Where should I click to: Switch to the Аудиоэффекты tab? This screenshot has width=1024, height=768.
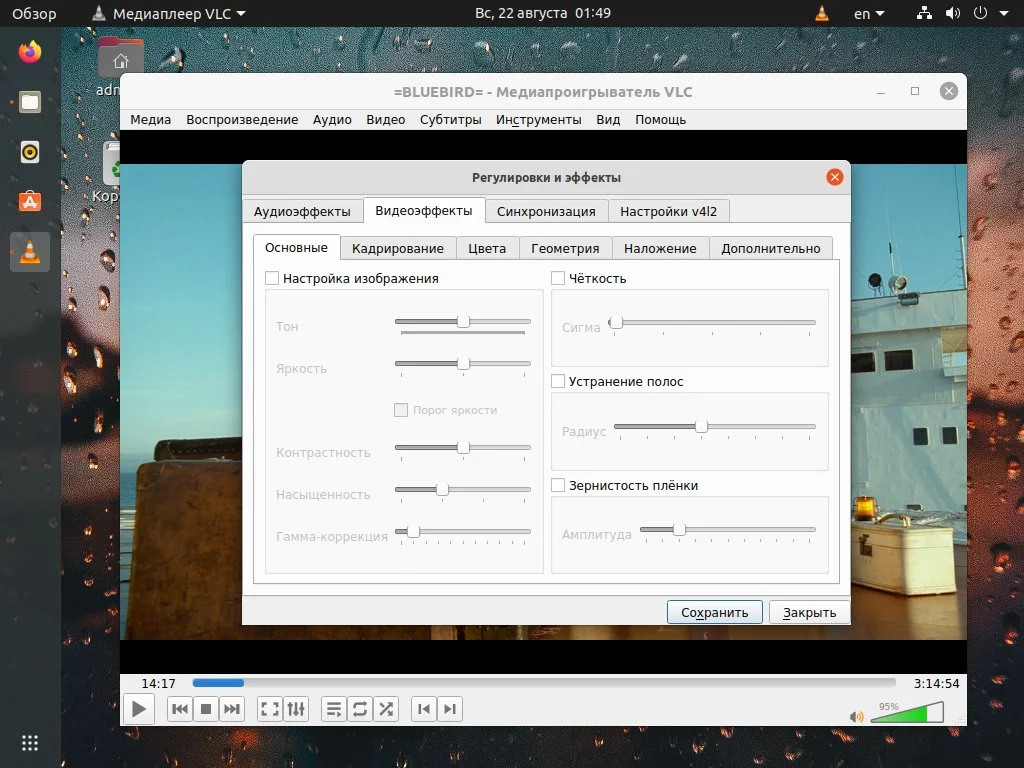[x=303, y=211]
